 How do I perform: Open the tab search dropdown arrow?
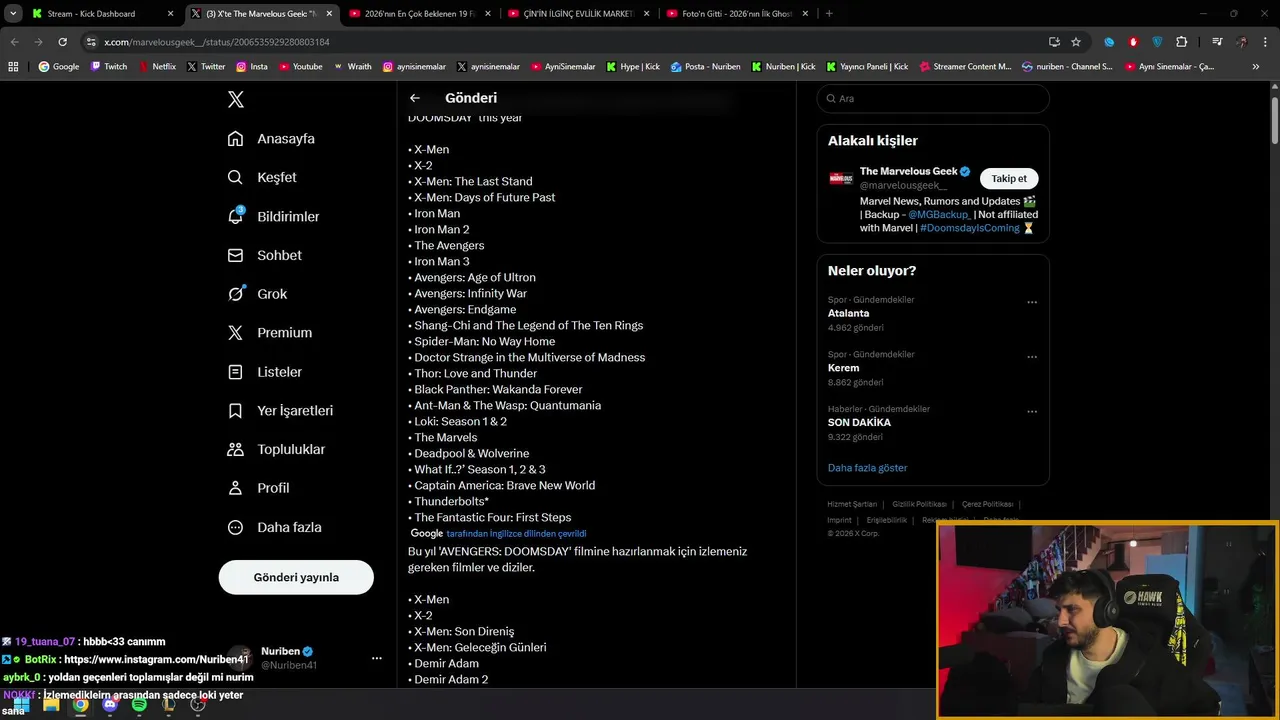pos(13,14)
